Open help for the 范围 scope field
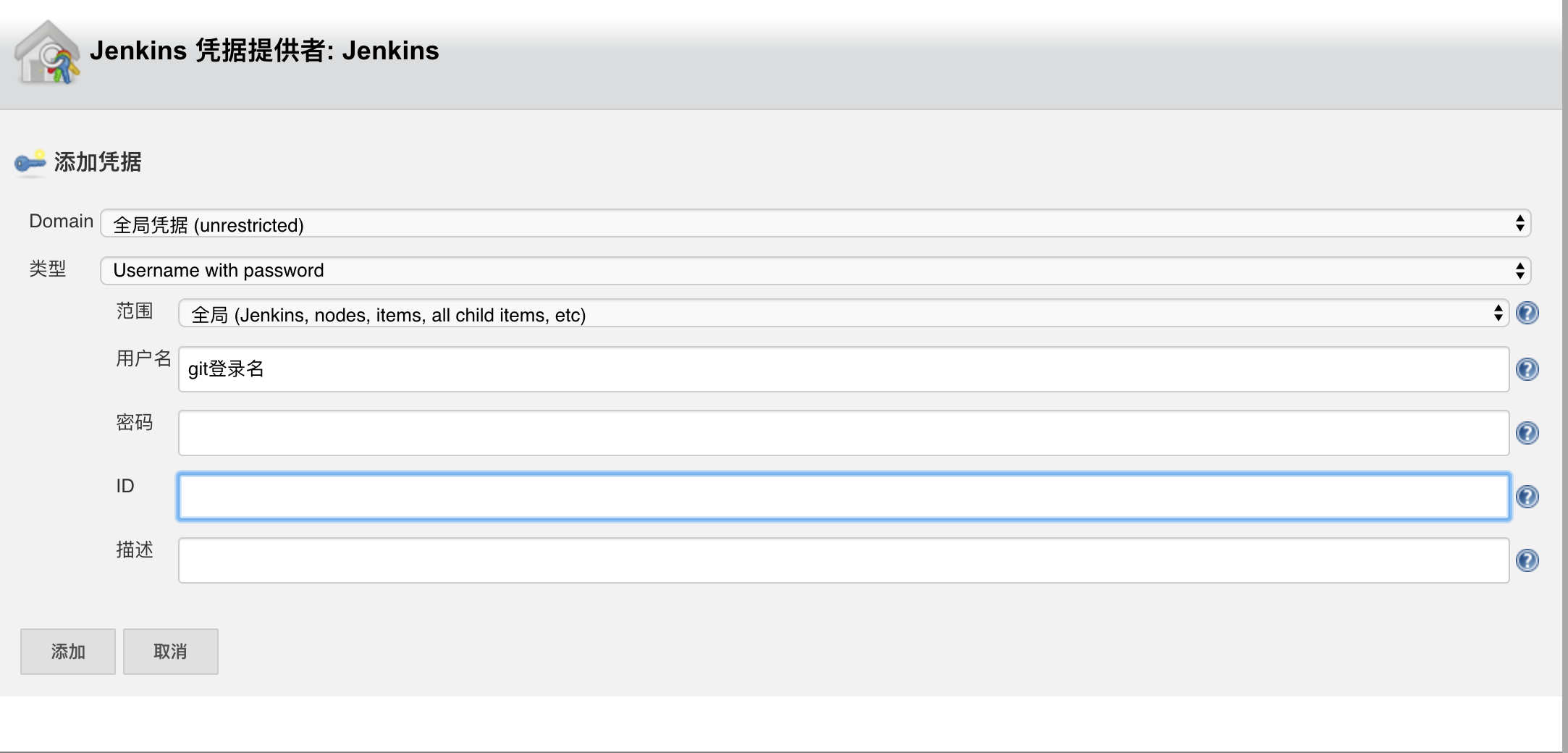The image size is (1568, 753). click(x=1527, y=313)
